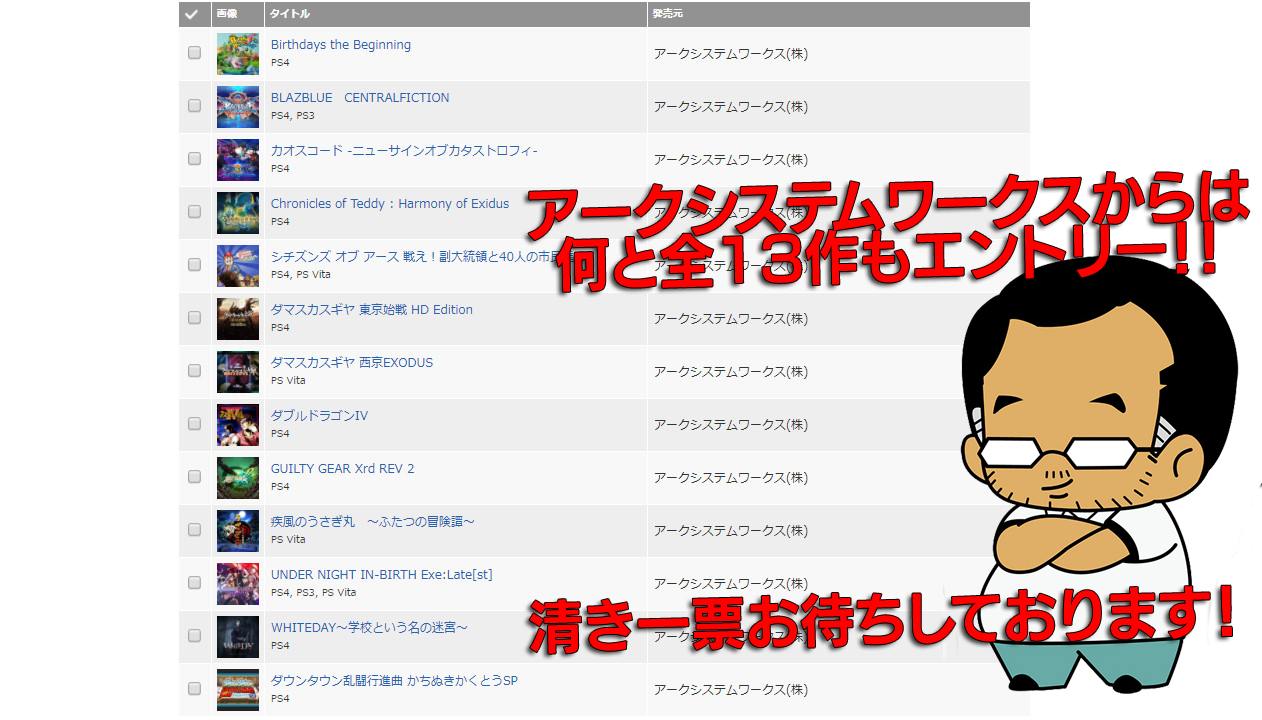
Task: Click the WHITEDAY game cover thumbnail
Action: [237, 637]
